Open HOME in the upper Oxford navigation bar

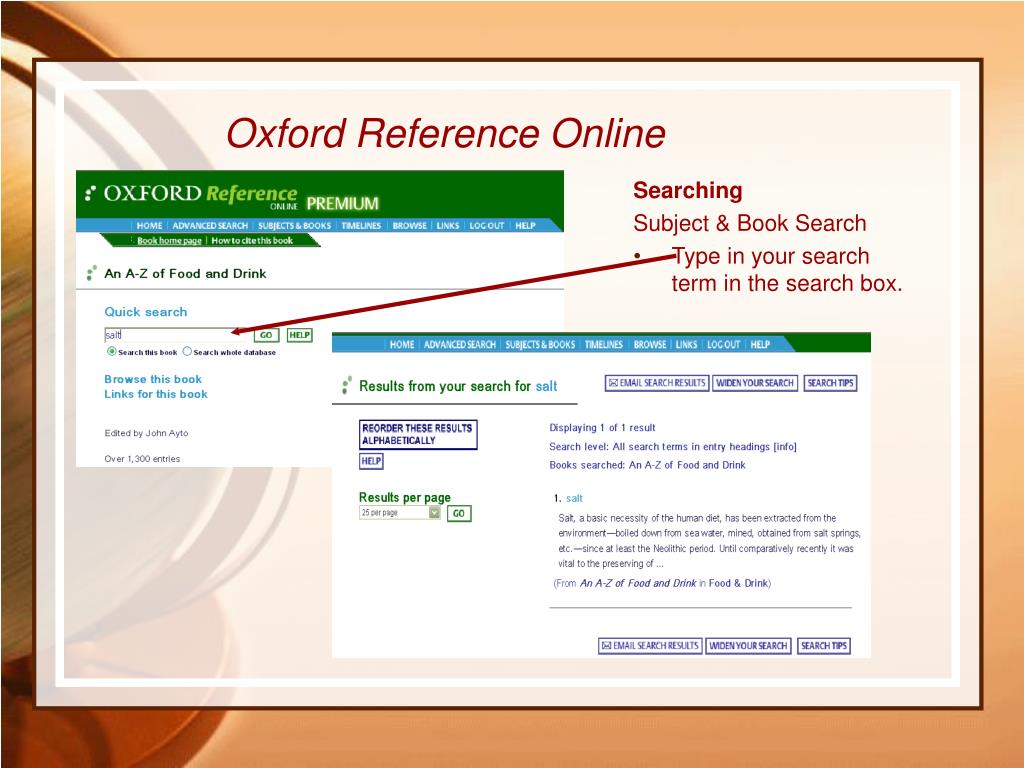(149, 225)
